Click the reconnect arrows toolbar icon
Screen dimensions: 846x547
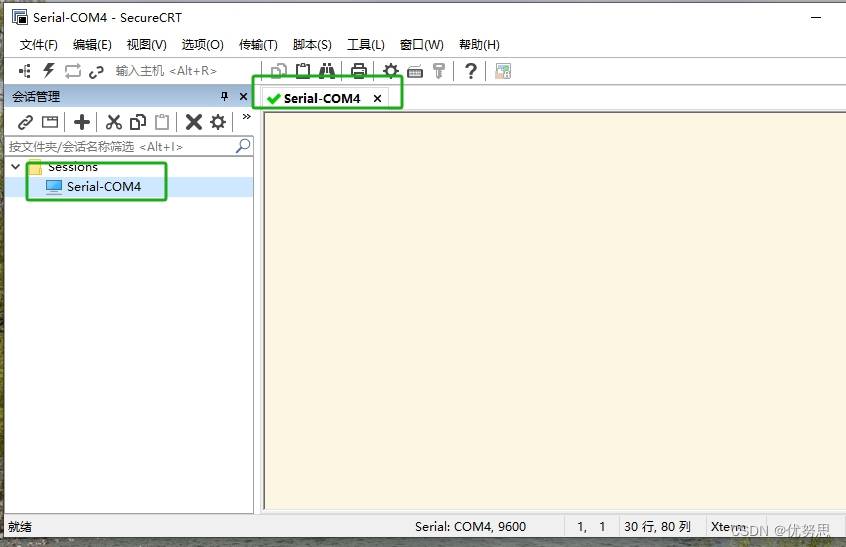(x=72, y=71)
